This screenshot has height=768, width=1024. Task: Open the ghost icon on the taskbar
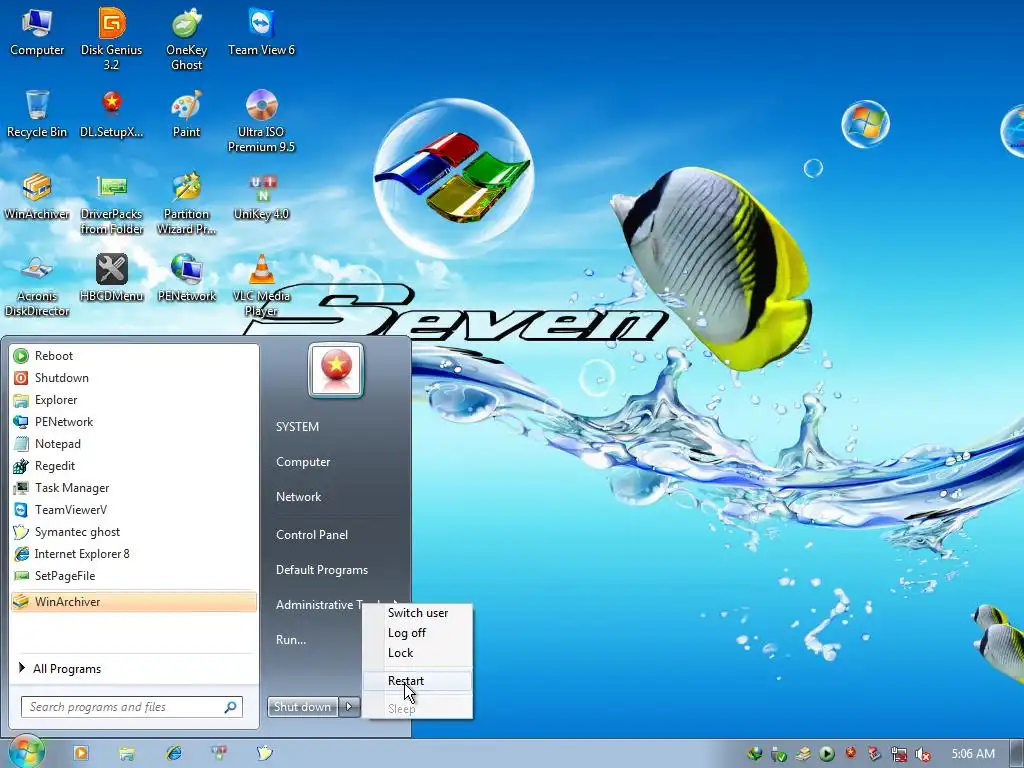(x=264, y=753)
